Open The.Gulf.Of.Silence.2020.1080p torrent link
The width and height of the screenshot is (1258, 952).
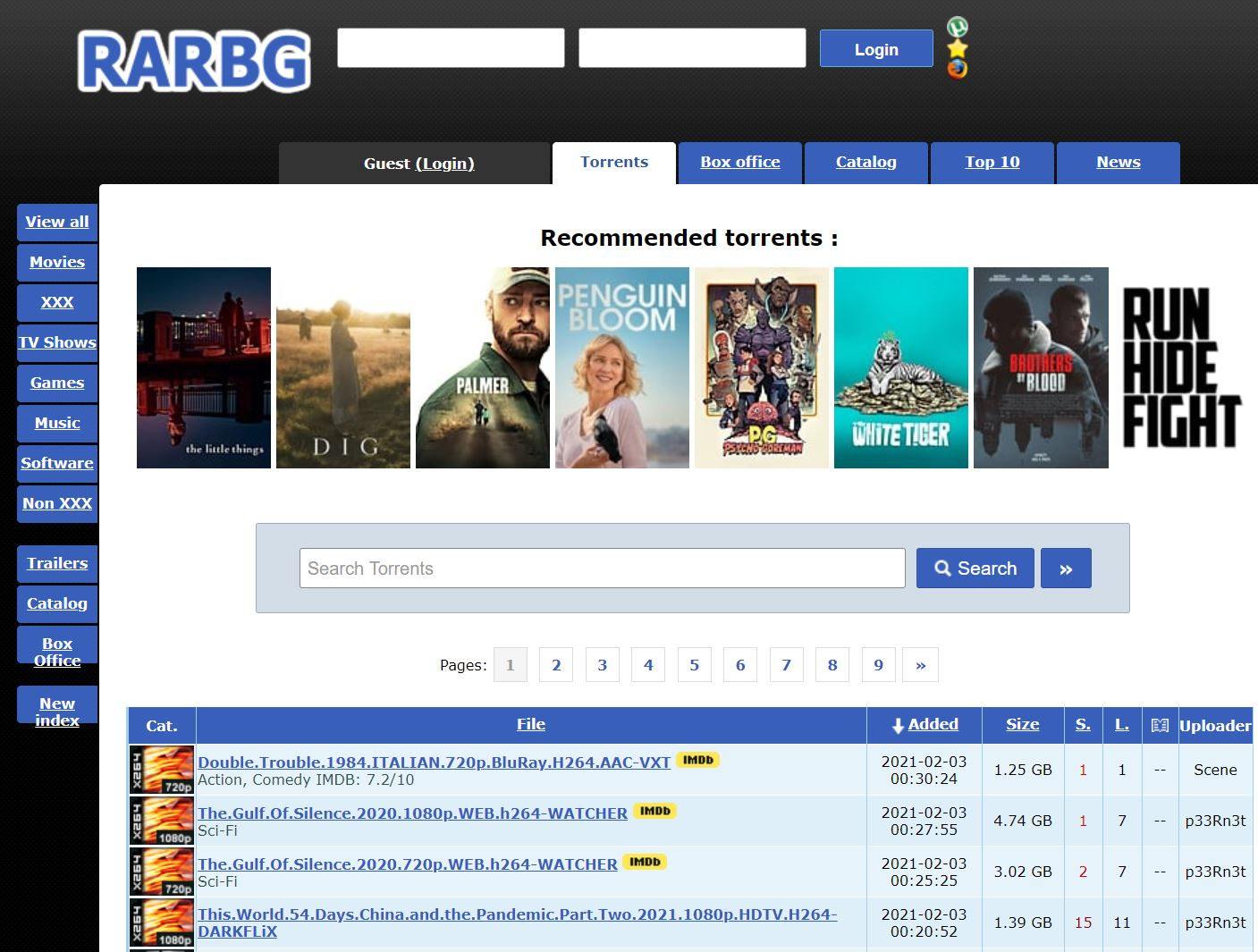[412, 813]
